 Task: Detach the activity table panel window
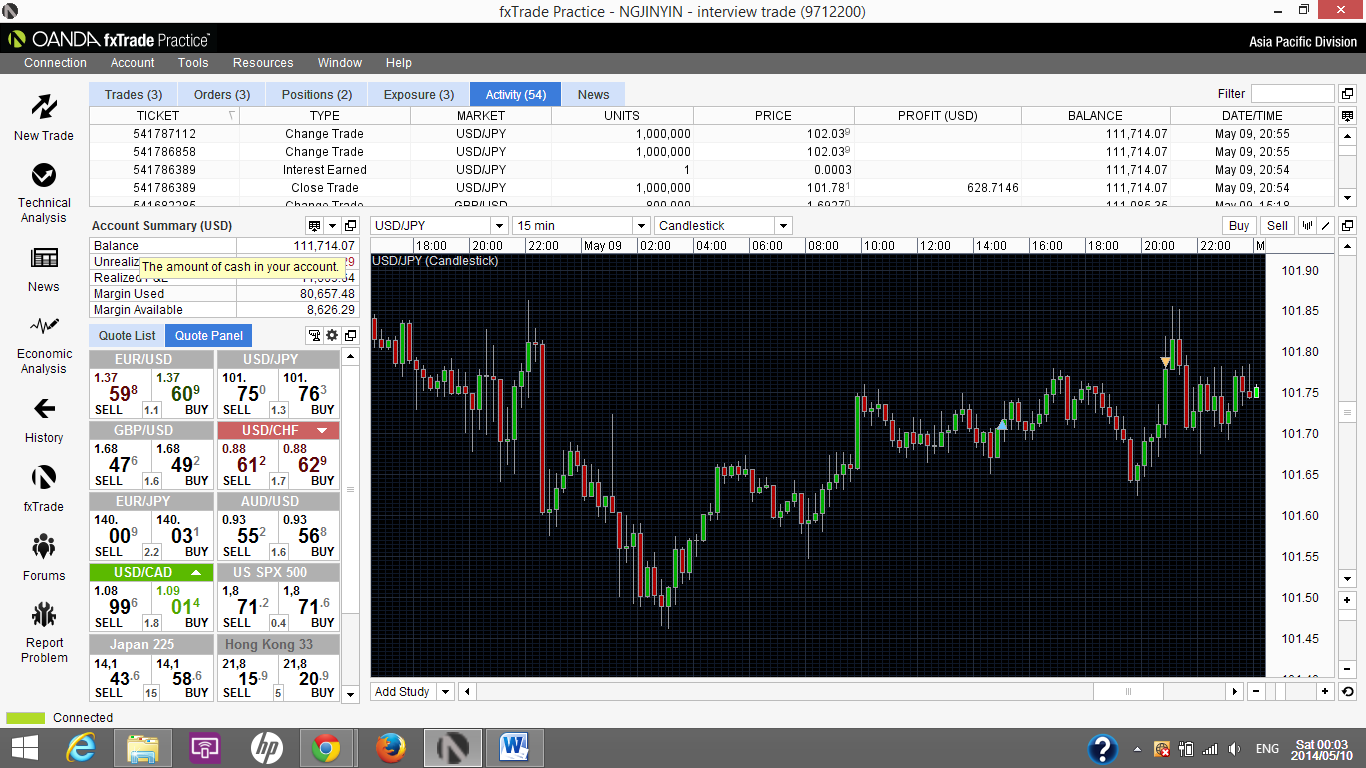tap(1347, 94)
